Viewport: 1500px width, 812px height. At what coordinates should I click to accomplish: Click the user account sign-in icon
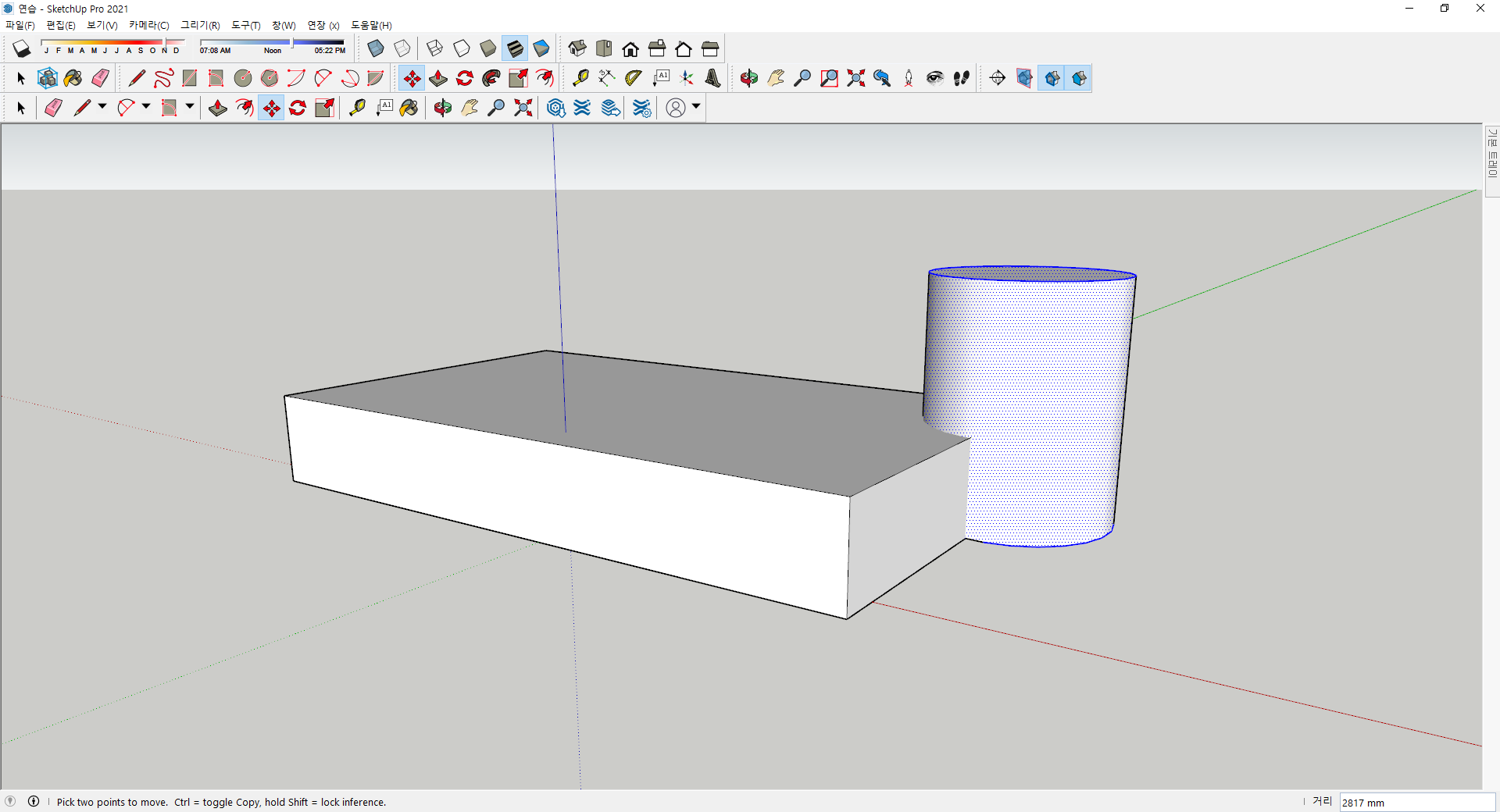676,108
